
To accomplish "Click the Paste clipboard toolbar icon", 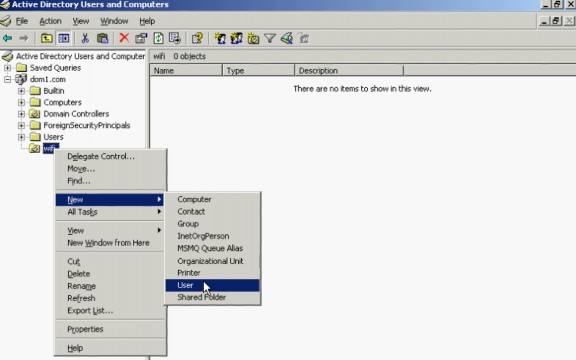I will 102,38.
